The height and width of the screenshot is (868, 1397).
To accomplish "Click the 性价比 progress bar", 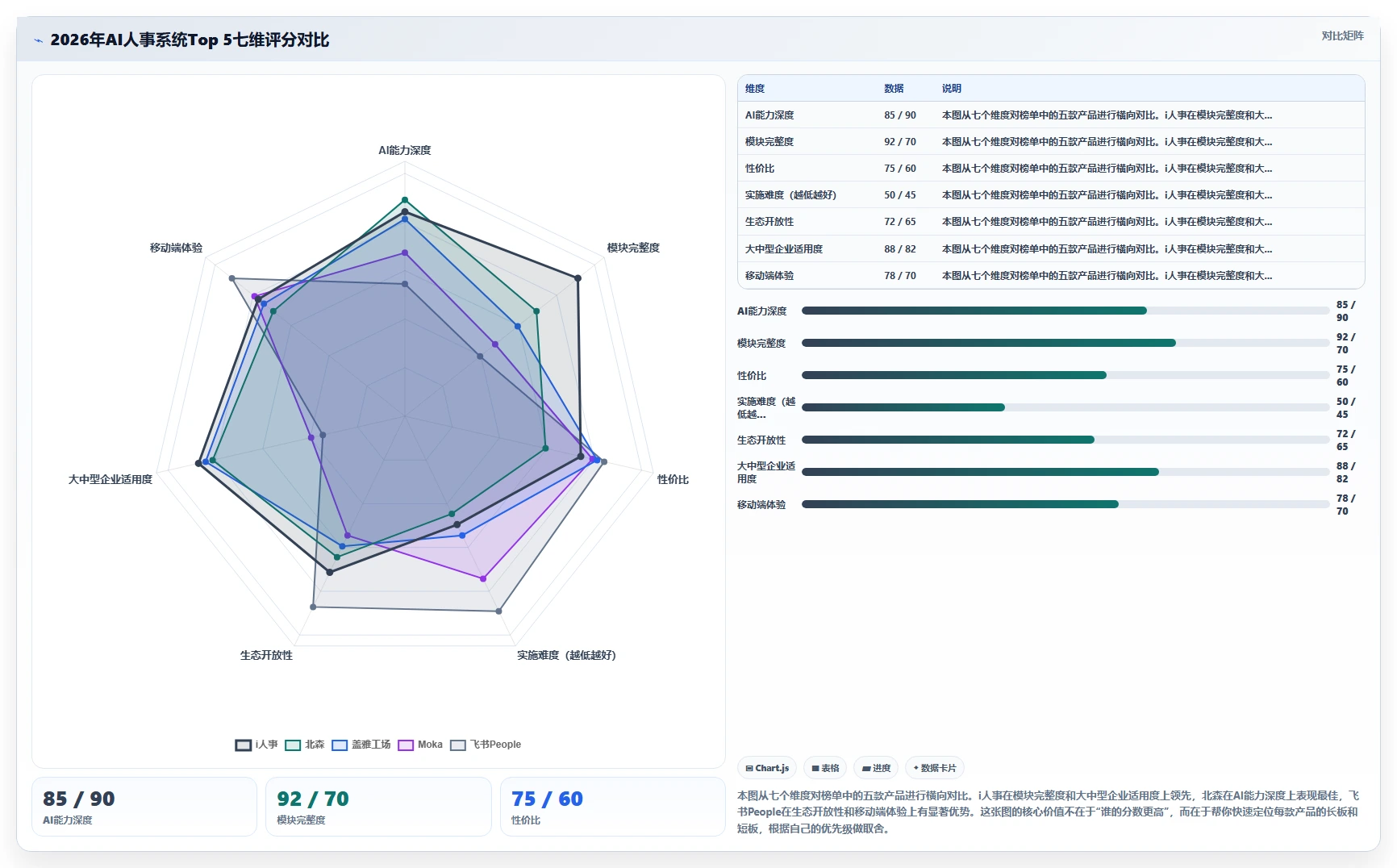I will (1065, 375).
